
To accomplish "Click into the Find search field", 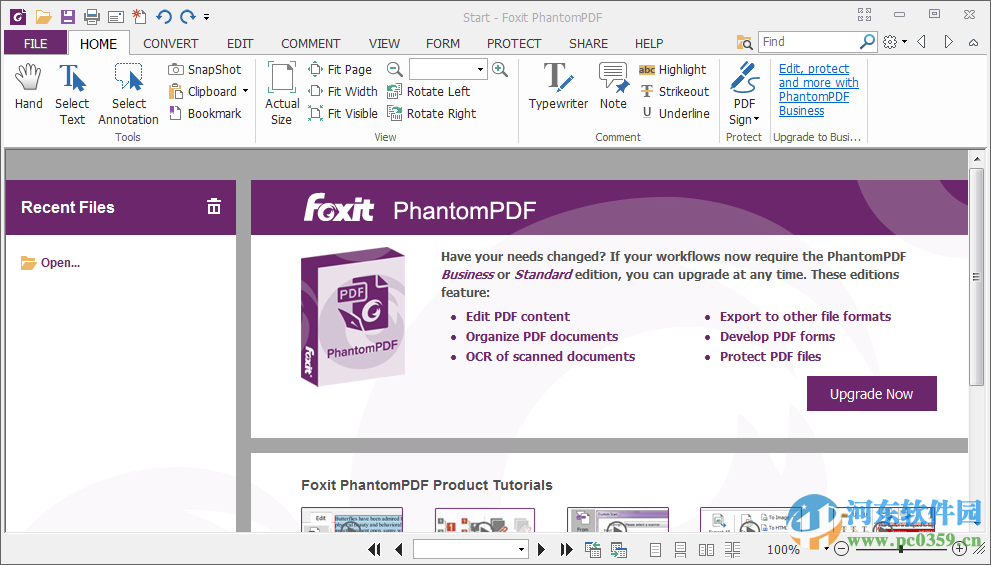I will coord(809,42).
